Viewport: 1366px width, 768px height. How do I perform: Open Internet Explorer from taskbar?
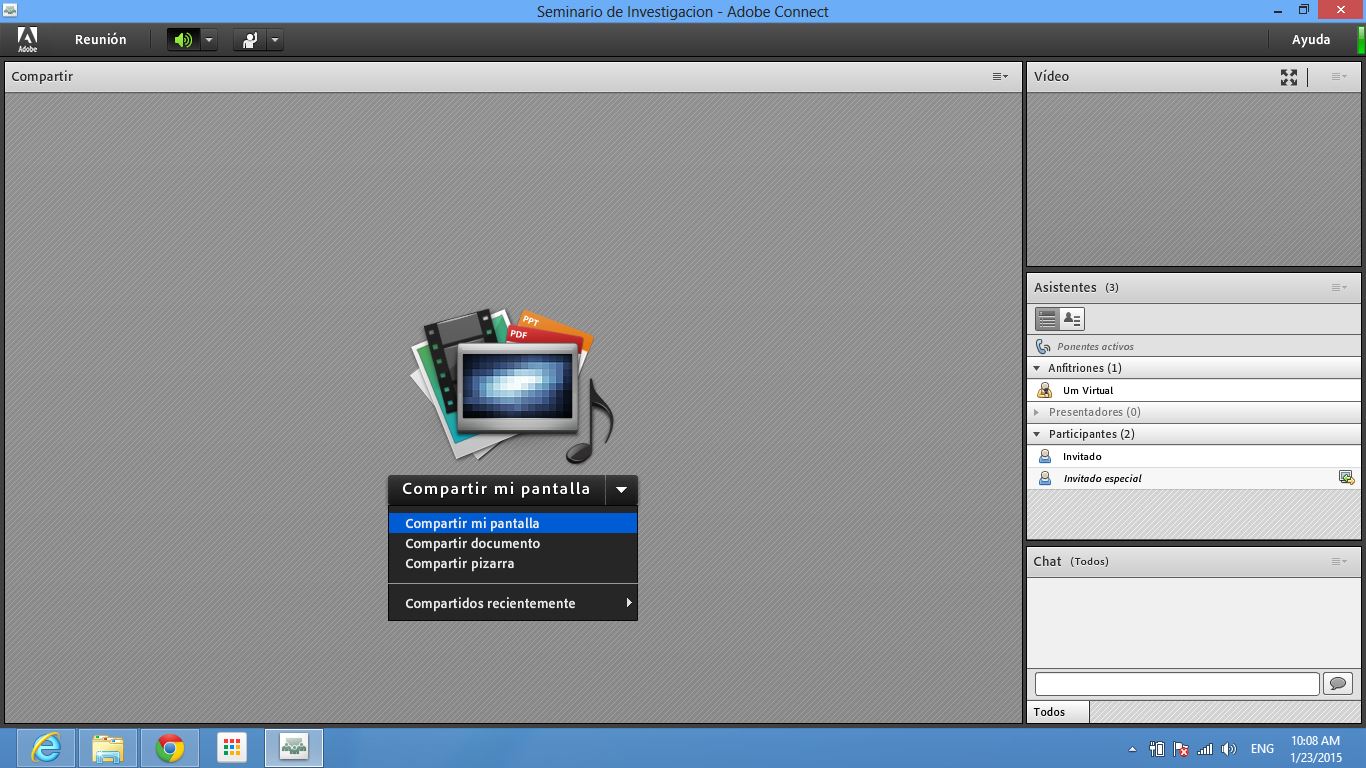[x=46, y=748]
